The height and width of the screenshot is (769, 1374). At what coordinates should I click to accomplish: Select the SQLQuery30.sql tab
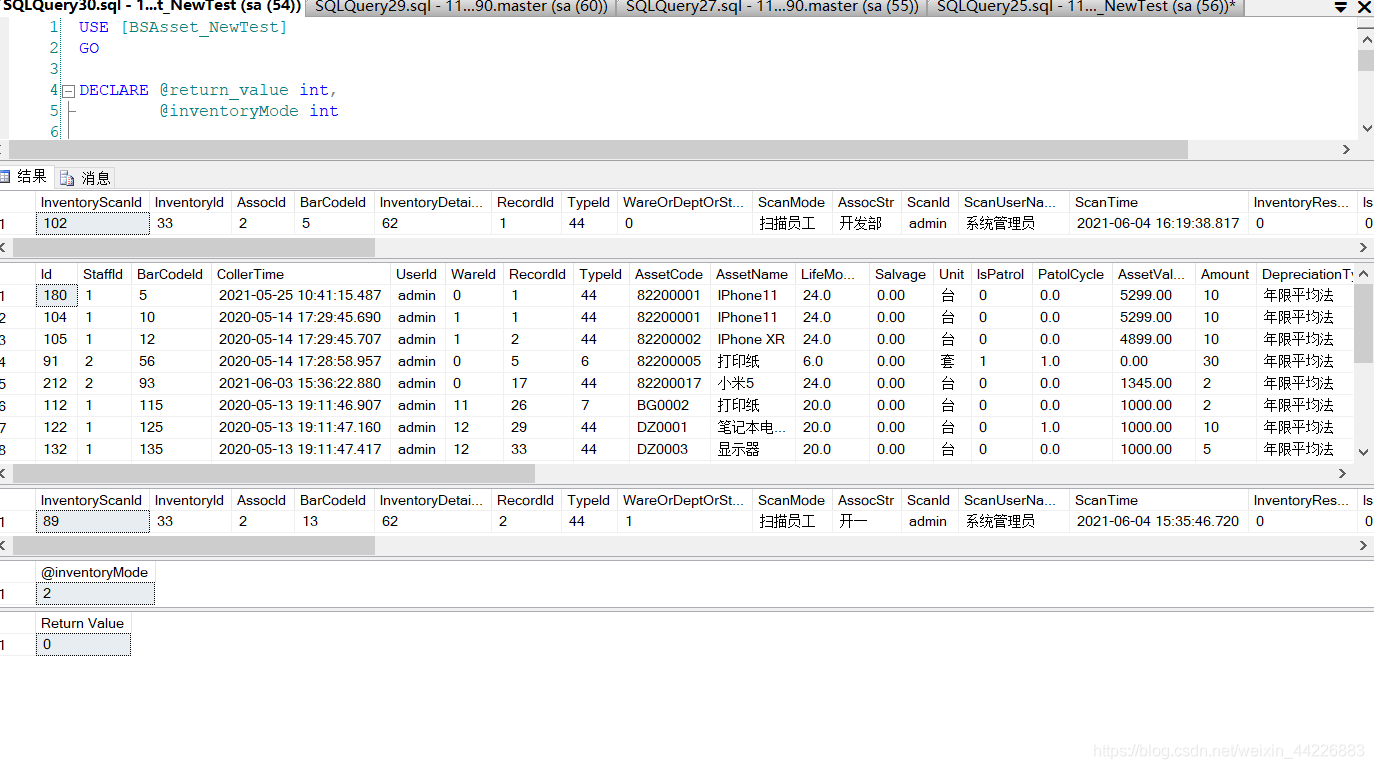(x=151, y=7)
